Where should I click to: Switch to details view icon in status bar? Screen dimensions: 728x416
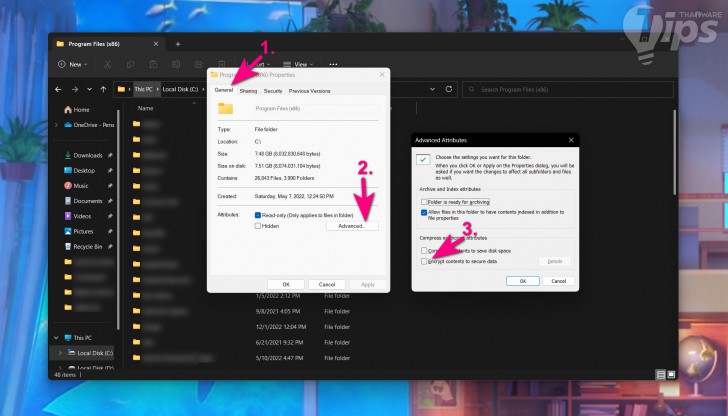point(661,375)
